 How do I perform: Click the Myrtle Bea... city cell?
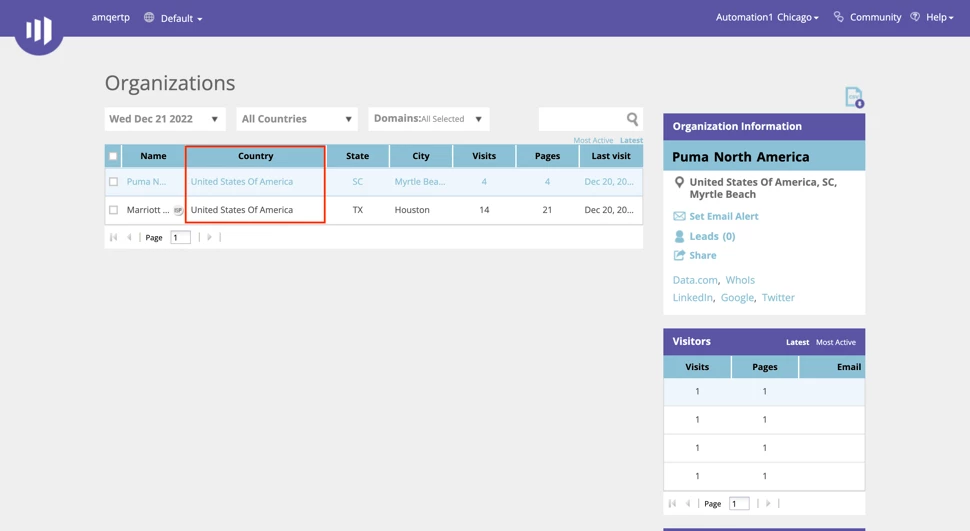[419, 181]
